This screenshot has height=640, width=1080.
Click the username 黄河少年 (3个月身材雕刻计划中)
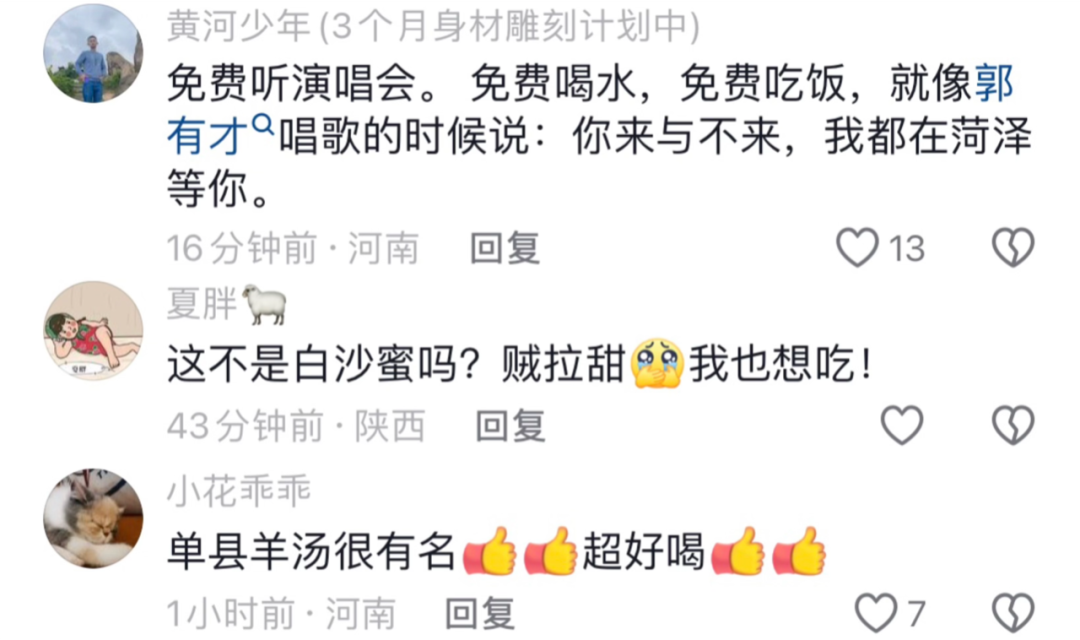433,27
